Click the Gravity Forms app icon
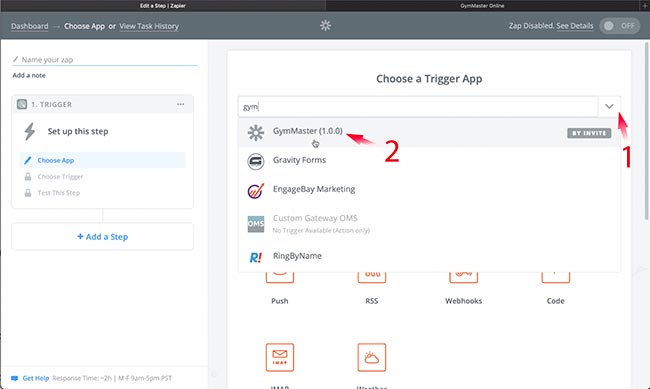Viewport: 650px width, 389px height. [x=256, y=161]
